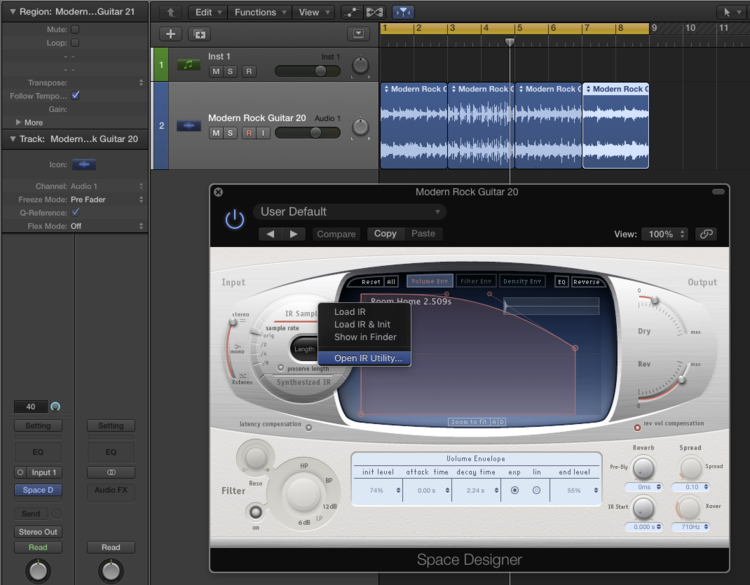Click the duplicate track icon

point(197,33)
